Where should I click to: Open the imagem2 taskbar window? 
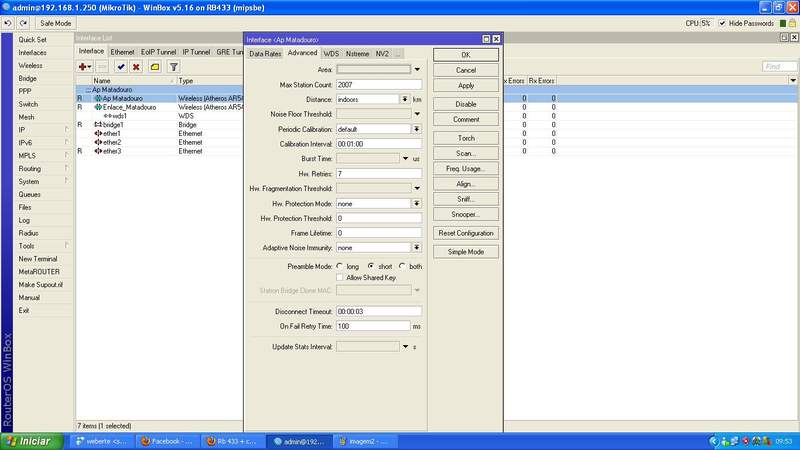(364, 441)
